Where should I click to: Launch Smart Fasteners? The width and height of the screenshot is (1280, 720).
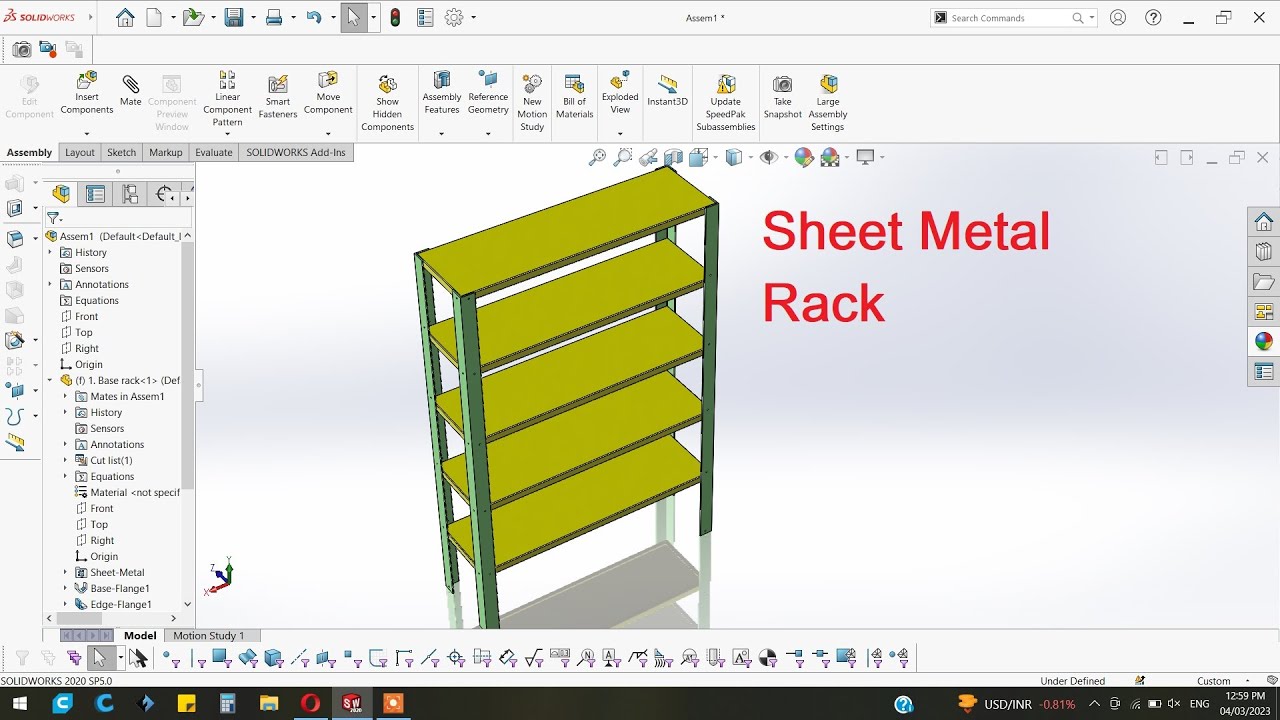278,97
